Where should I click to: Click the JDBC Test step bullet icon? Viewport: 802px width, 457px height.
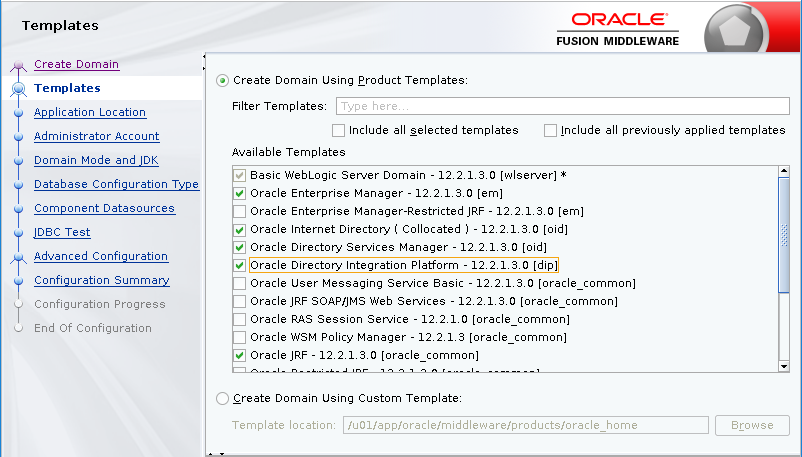[x=18, y=233]
